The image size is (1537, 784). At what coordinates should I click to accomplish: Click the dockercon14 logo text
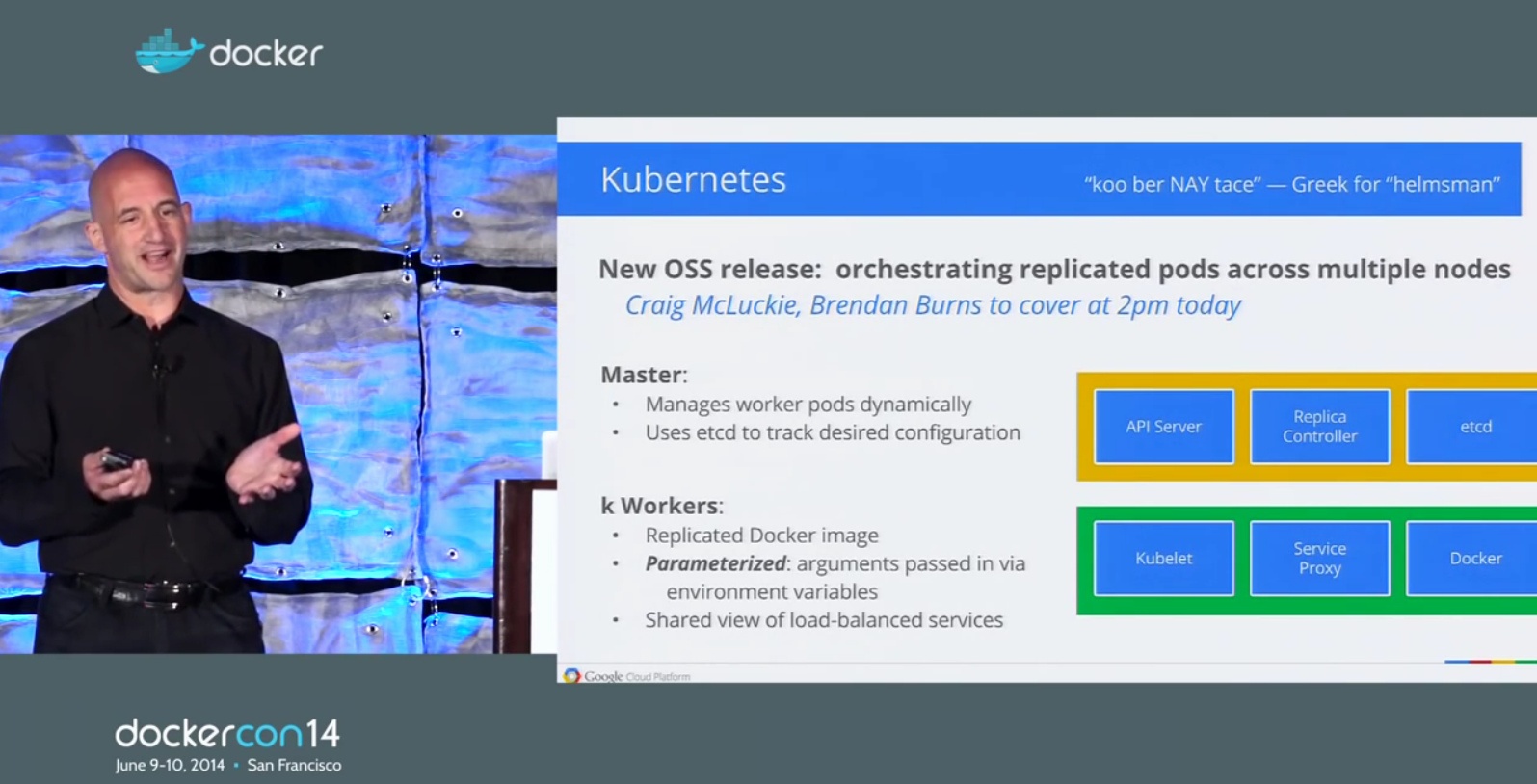click(x=227, y=734)
